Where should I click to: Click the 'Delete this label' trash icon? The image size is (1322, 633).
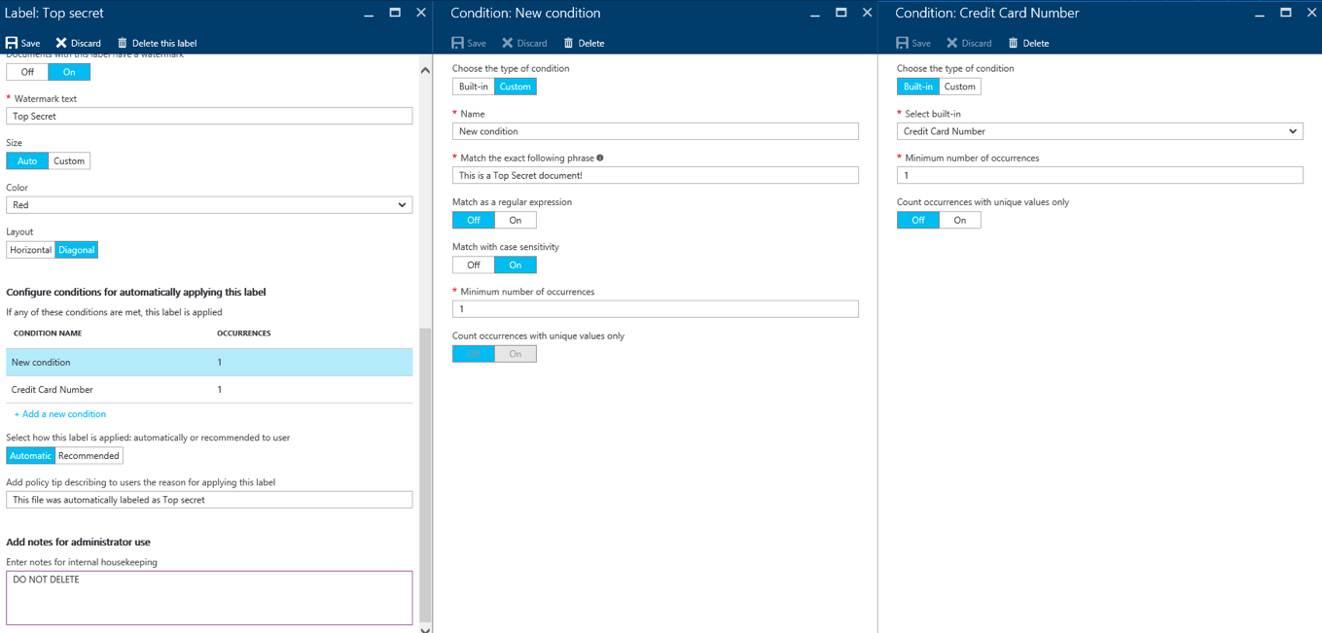pyautogui.click(x=123, y=43)
